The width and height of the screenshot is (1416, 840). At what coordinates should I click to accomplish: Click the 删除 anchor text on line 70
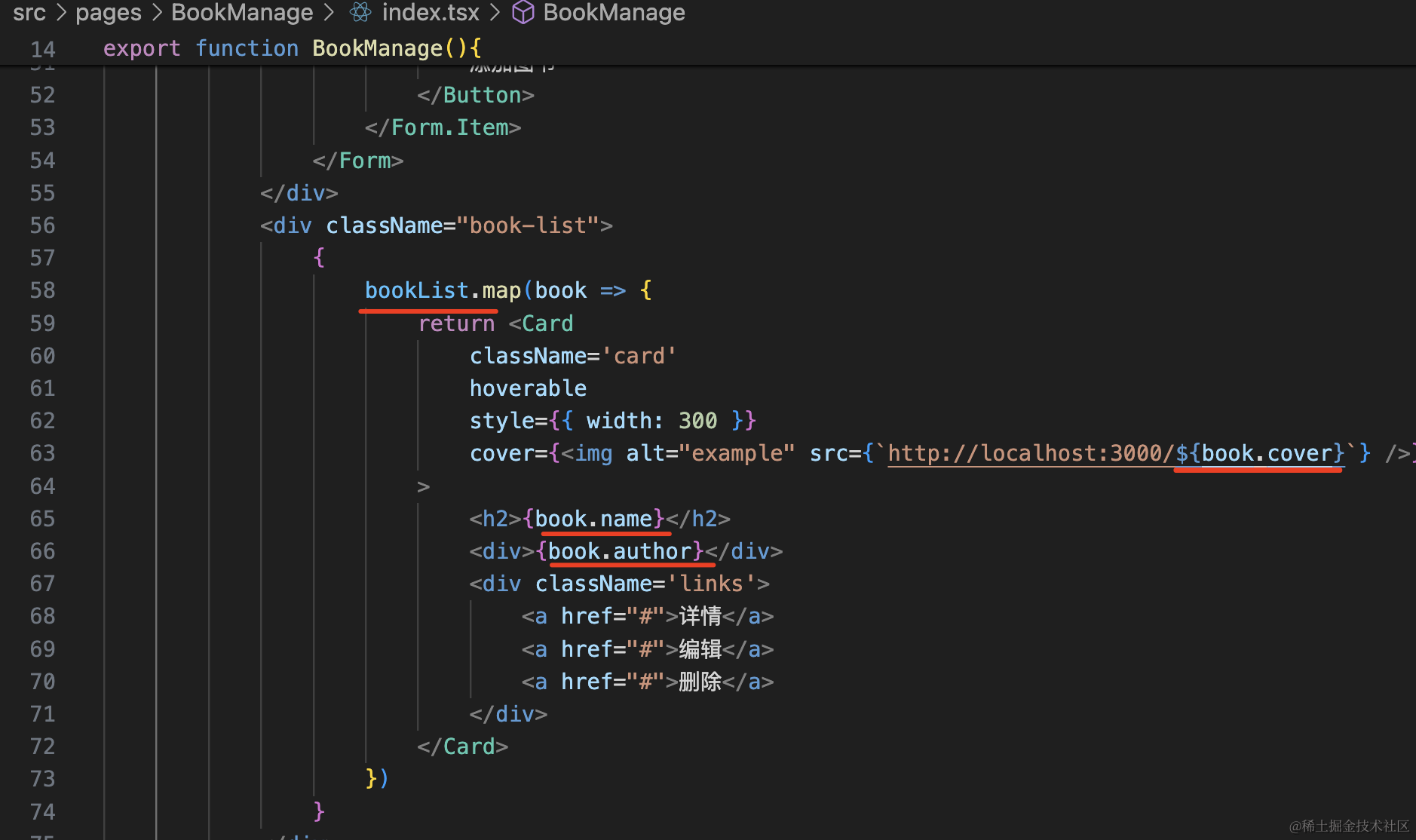pyautogui.click(x=700, y=682)
